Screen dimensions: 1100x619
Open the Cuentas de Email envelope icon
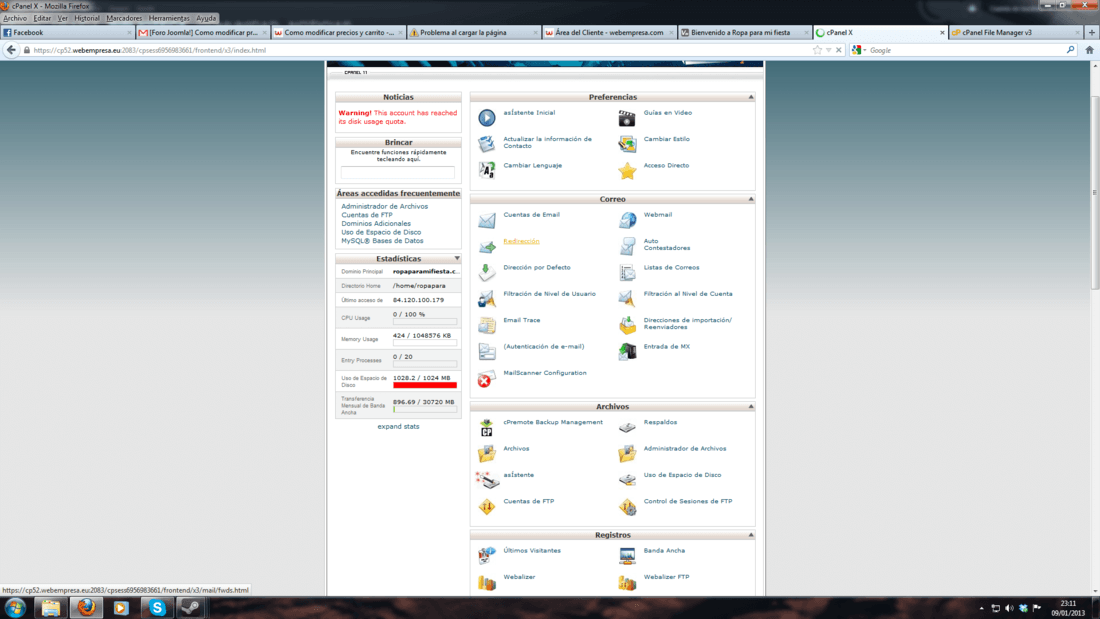pos(487,220)
